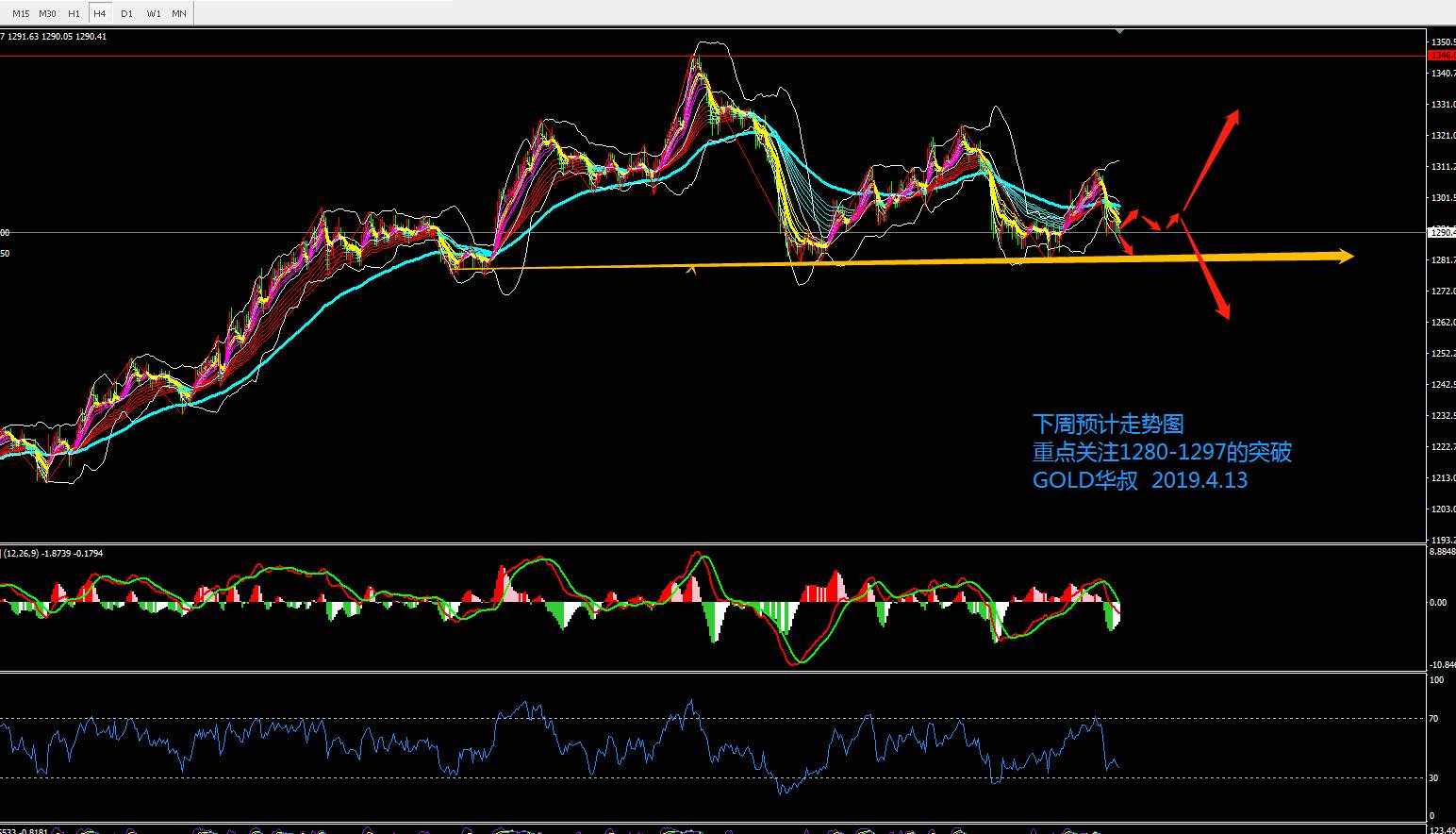Select the M30 timeframe button
Image resolution: width=1456 pixels, height=834 pixels.
click(47, 14)
